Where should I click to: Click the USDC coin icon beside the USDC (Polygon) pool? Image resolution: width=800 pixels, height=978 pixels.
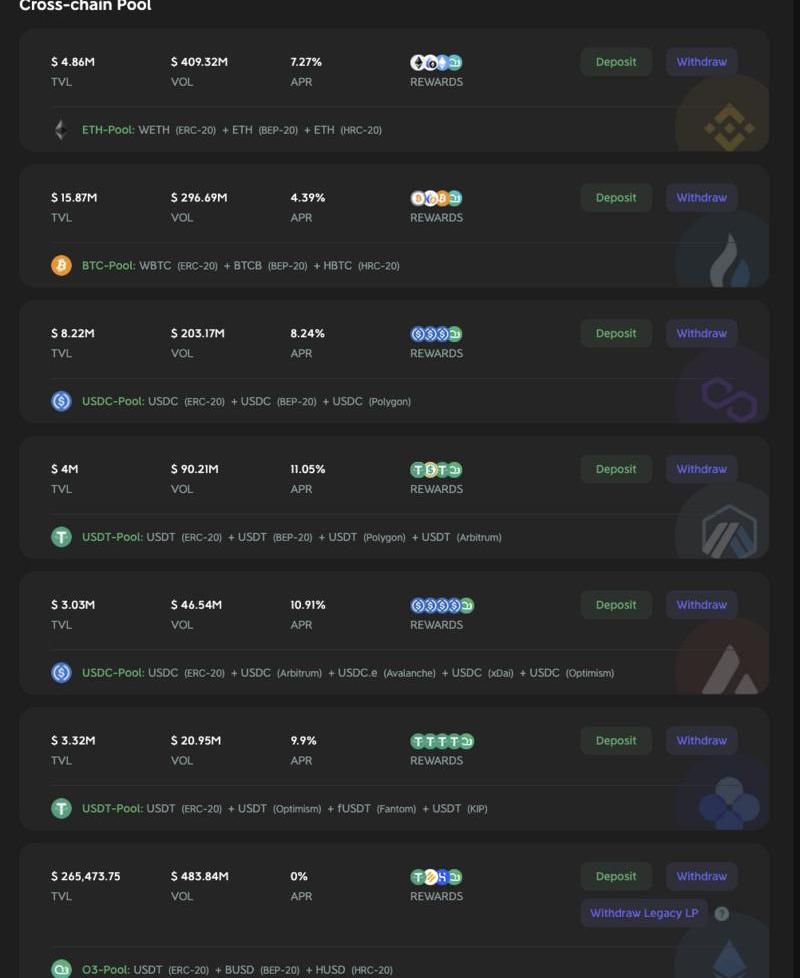click(61, 401)
